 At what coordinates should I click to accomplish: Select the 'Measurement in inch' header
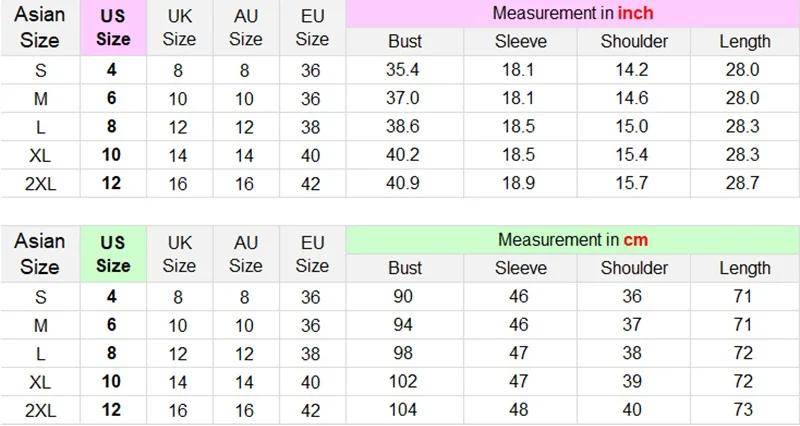572,14
